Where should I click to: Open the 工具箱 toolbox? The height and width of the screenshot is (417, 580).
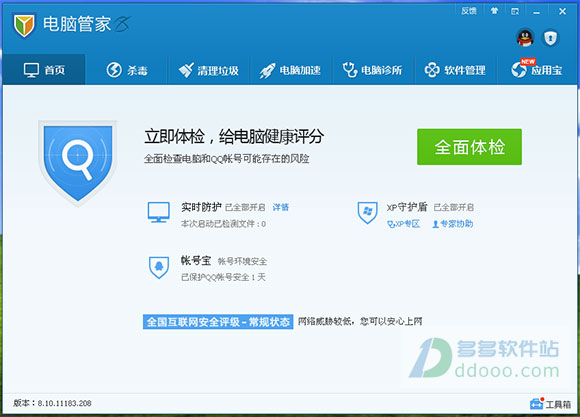[x=550, y=404]
